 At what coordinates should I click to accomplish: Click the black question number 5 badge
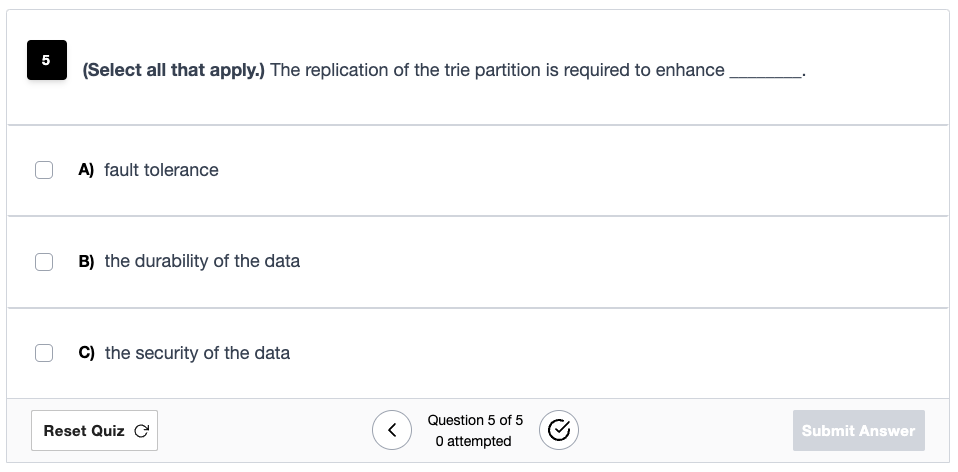(46, 60)
